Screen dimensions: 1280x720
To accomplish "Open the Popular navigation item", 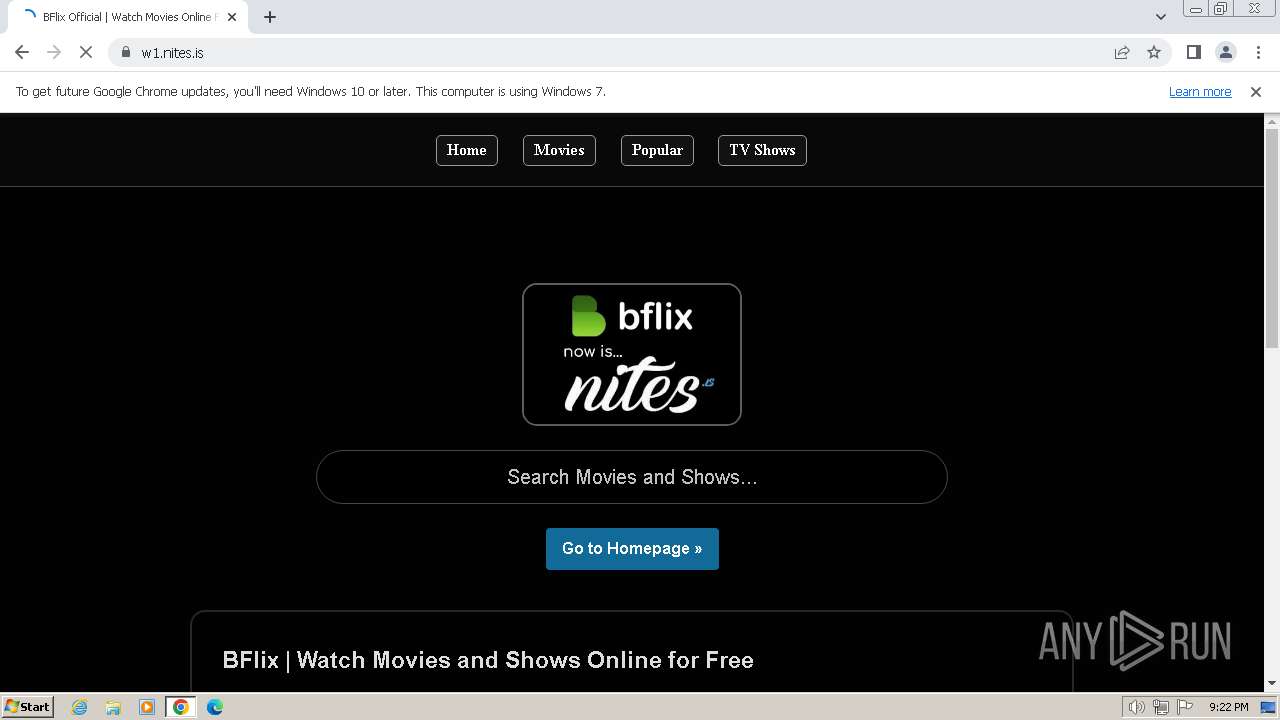I will click(657, 150).
